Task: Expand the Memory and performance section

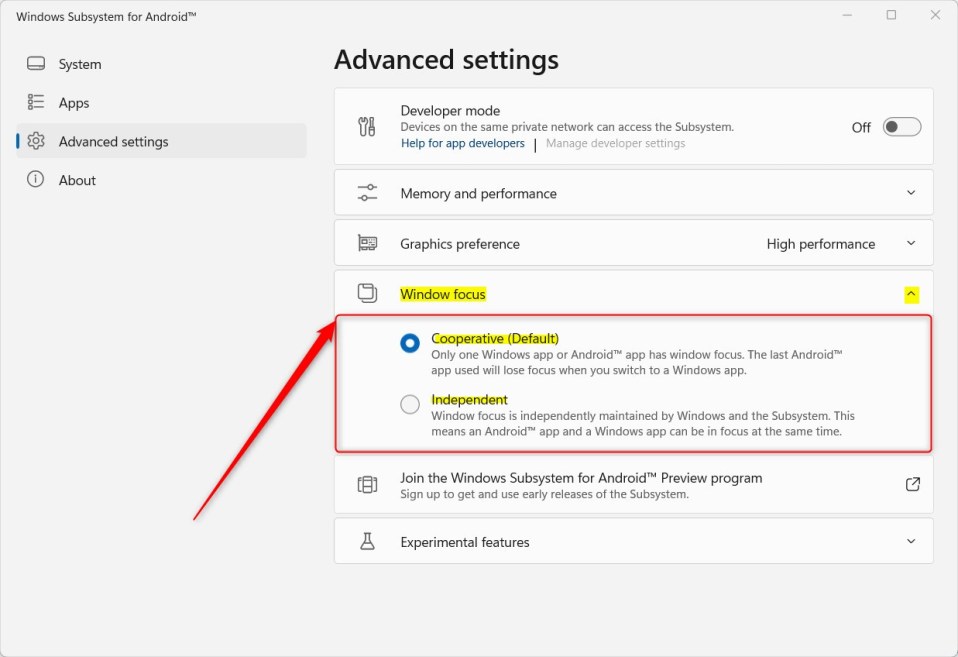Action: pyautogui.click(x=911, y=192)
